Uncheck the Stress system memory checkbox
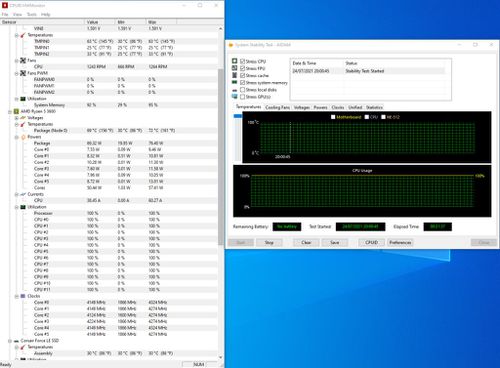The height and width of the screenshot is (368, 500). tap(243, 82)
